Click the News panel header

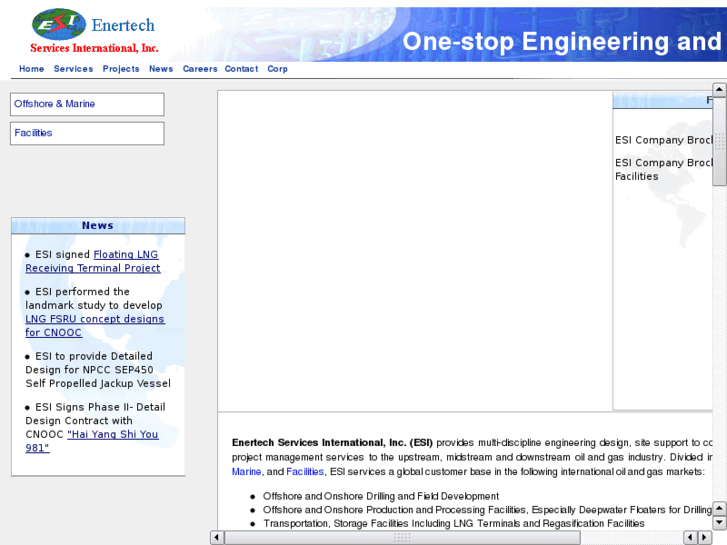pyautogui.click(x=98, y=225)
